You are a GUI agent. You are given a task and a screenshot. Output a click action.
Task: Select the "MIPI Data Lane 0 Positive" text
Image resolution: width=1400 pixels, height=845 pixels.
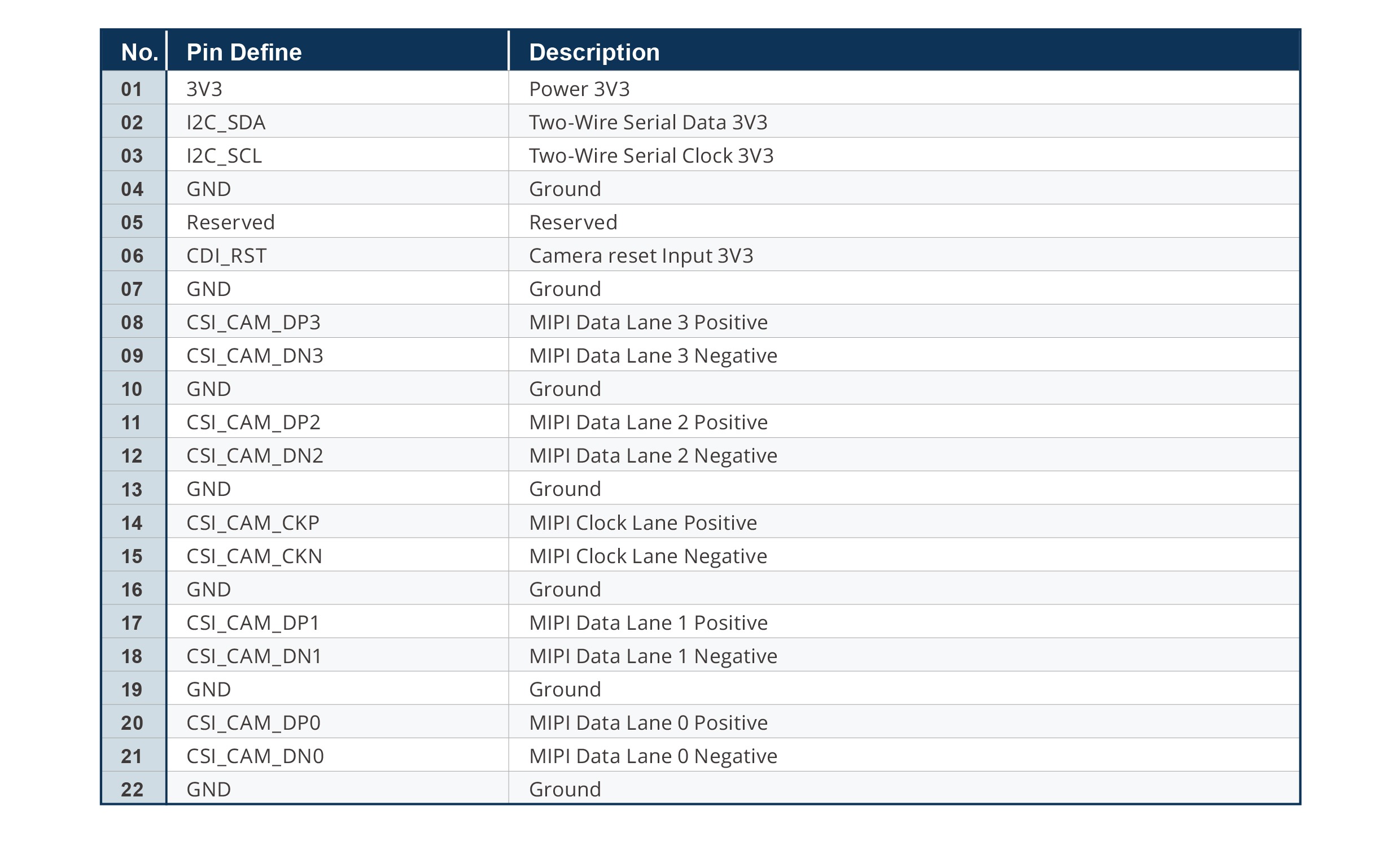[x=648, y=723]
